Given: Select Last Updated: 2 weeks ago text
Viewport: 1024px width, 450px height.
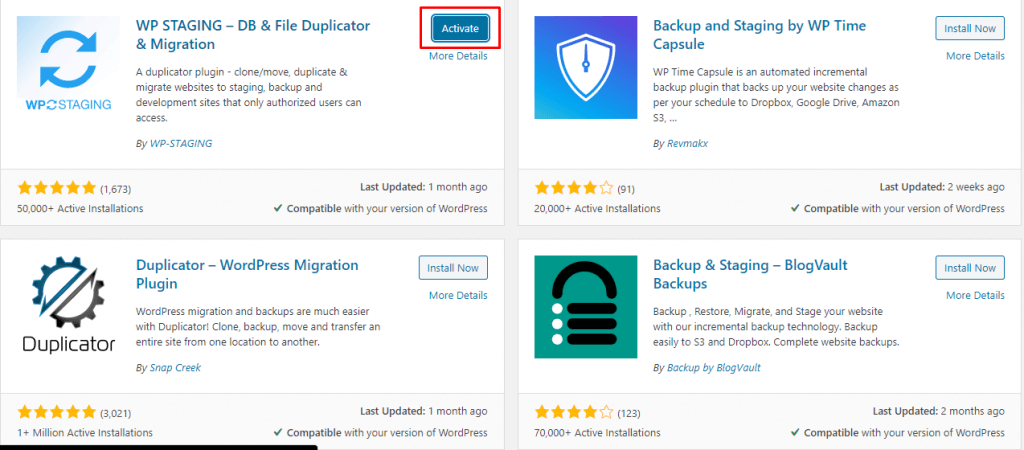Looking at the screenshot, I should 942,187.
